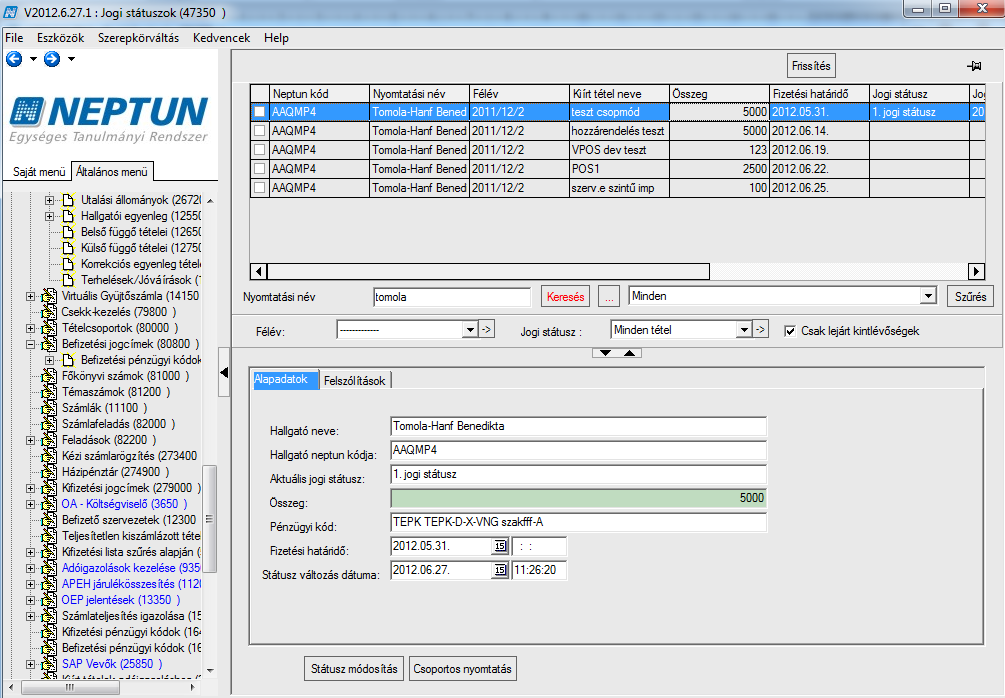Open calendar picker for Fizetési határidő

point(500,546)
